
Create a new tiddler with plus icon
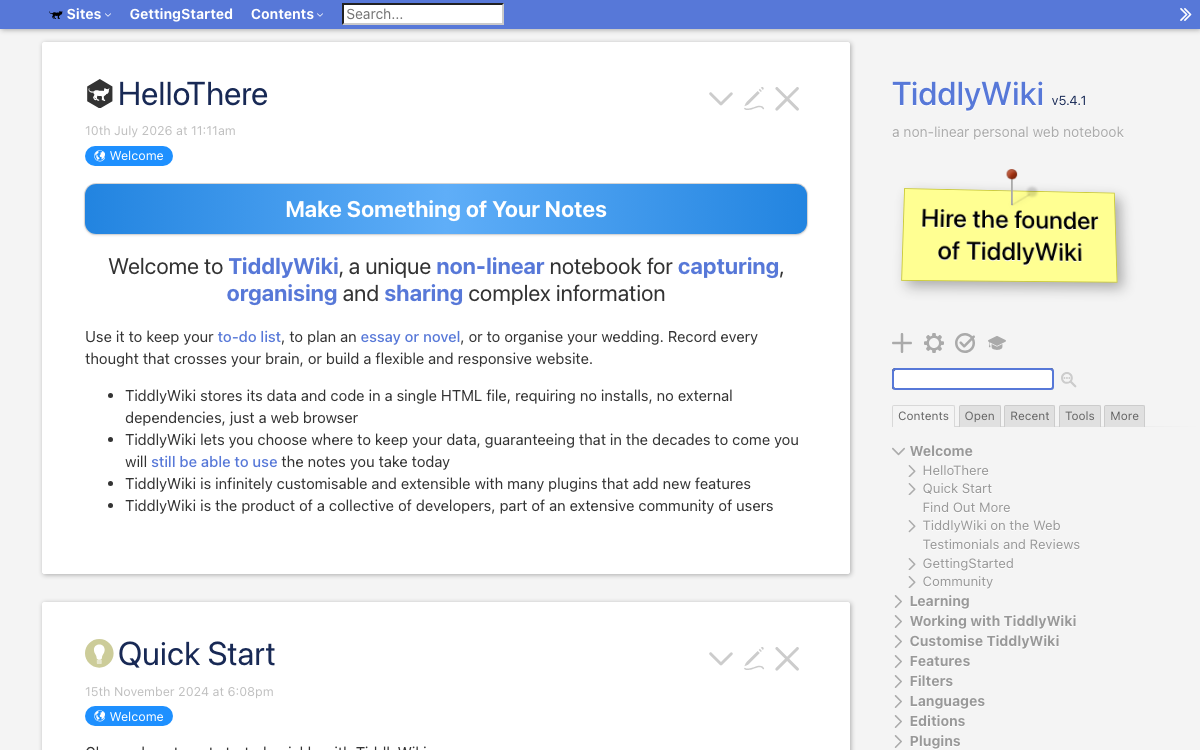click(x=902, y=343)
